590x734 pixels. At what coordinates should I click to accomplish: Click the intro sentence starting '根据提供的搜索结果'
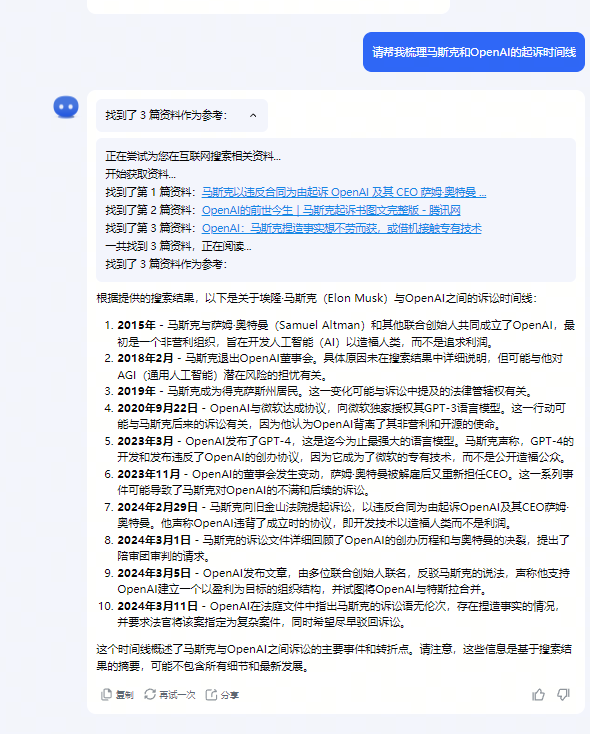317,298
